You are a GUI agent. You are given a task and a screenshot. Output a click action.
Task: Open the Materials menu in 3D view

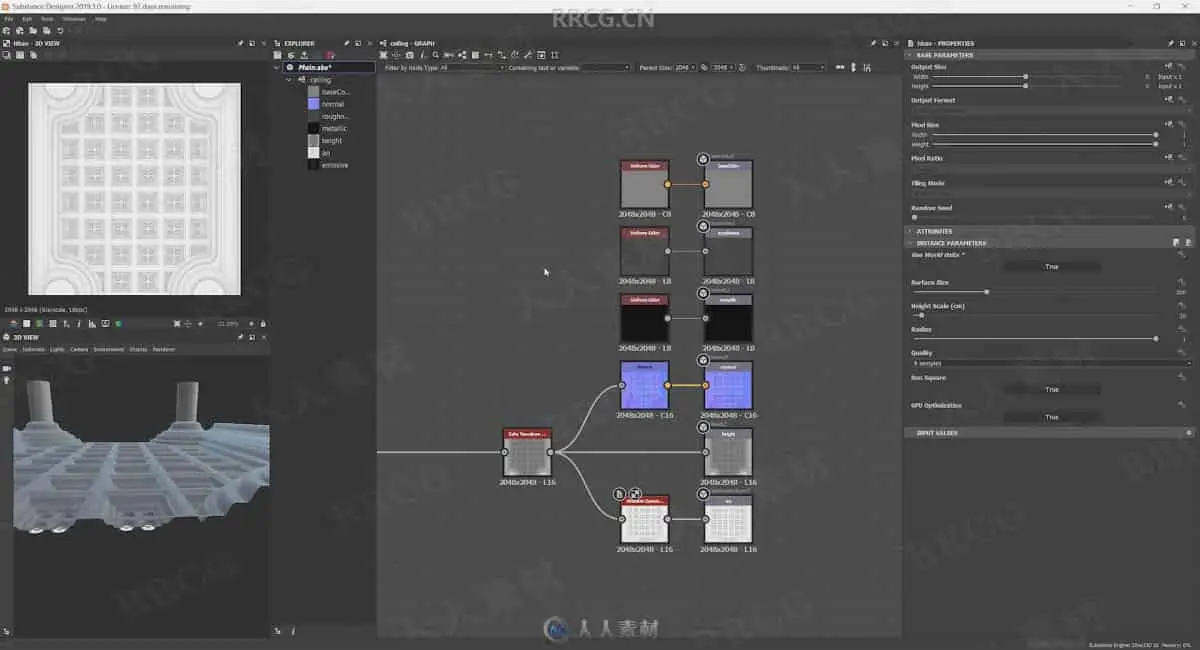click(34, 349)
